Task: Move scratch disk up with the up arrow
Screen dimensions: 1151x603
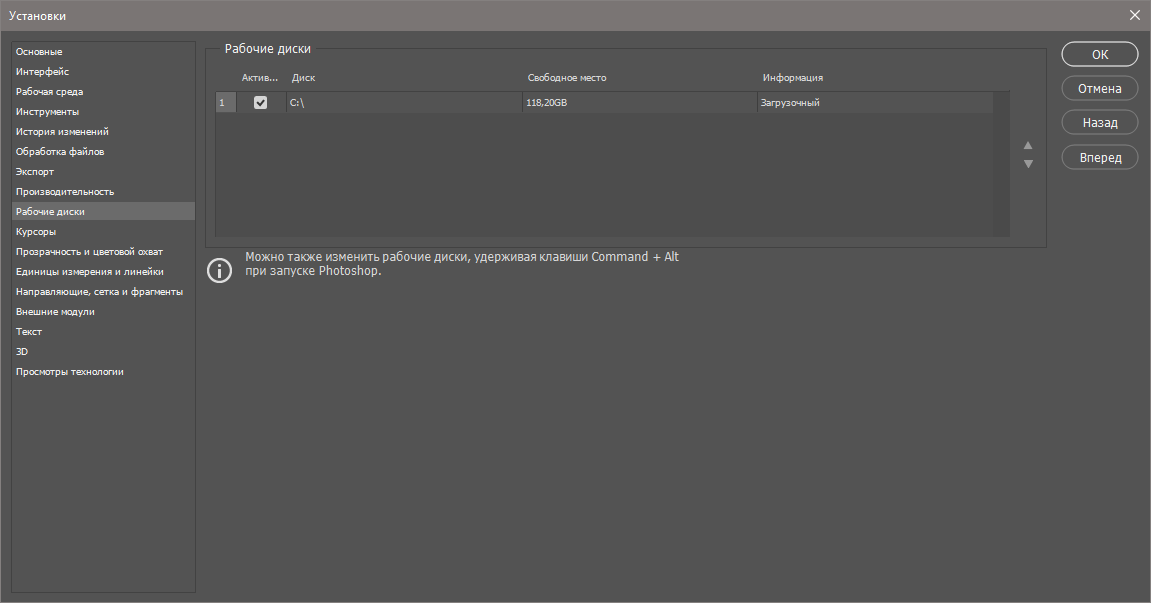Action: pos(1028,145)
